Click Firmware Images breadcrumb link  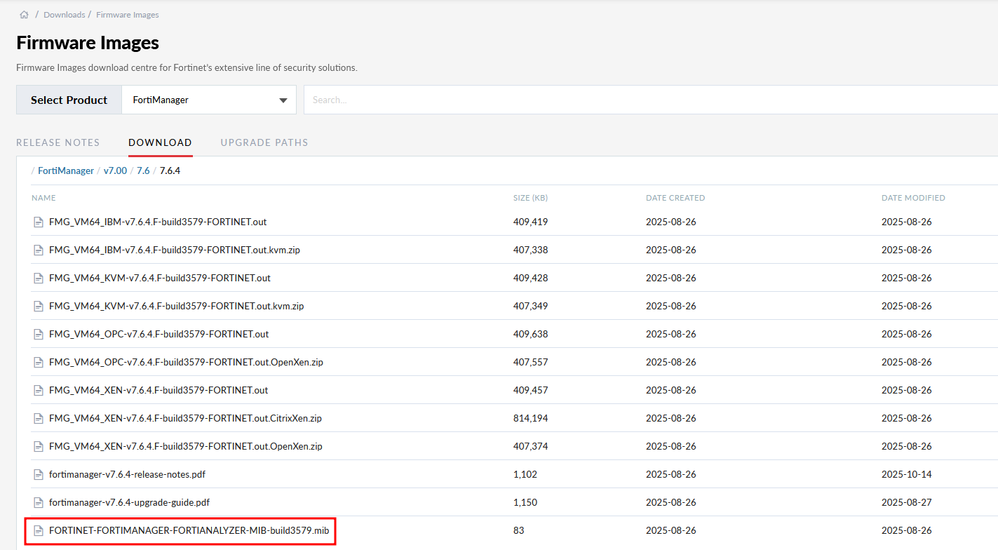(x=127, y=15)
